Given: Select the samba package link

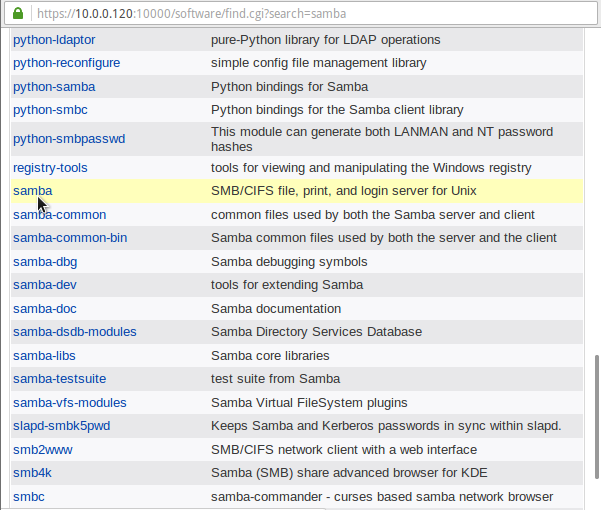Looking at the screenshot, I should pos(33,191).
